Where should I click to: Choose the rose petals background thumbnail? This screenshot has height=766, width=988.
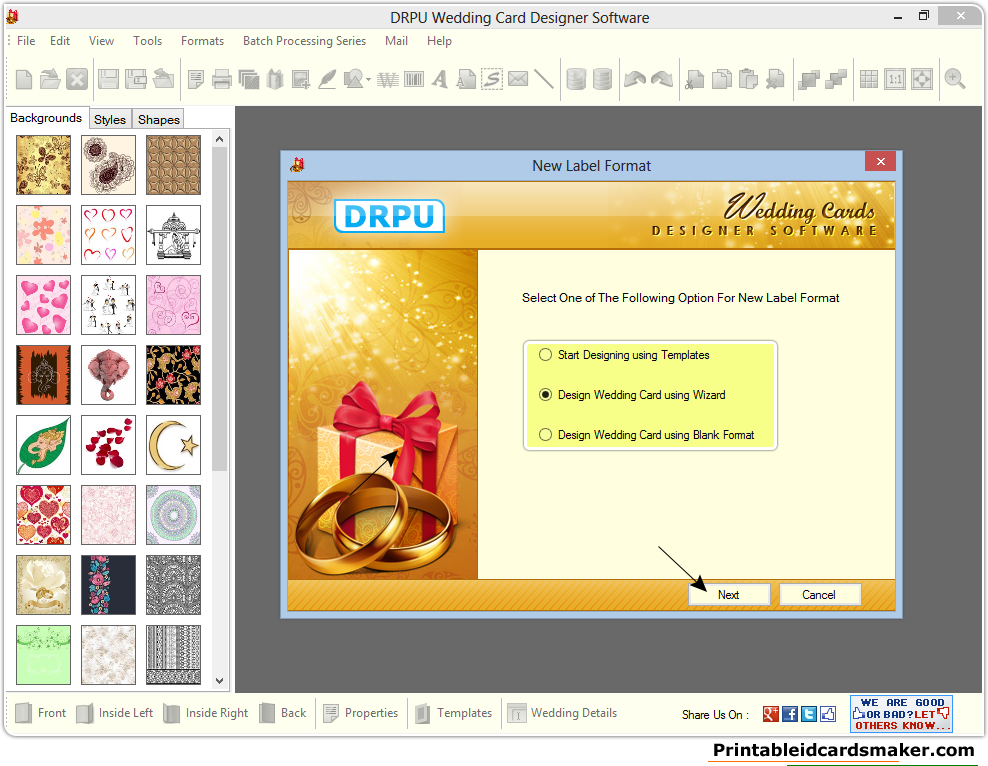coord(108,445)
